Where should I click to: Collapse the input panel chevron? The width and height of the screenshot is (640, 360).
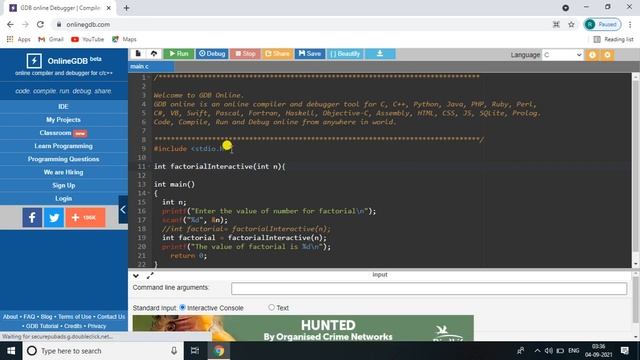(136, 276)
